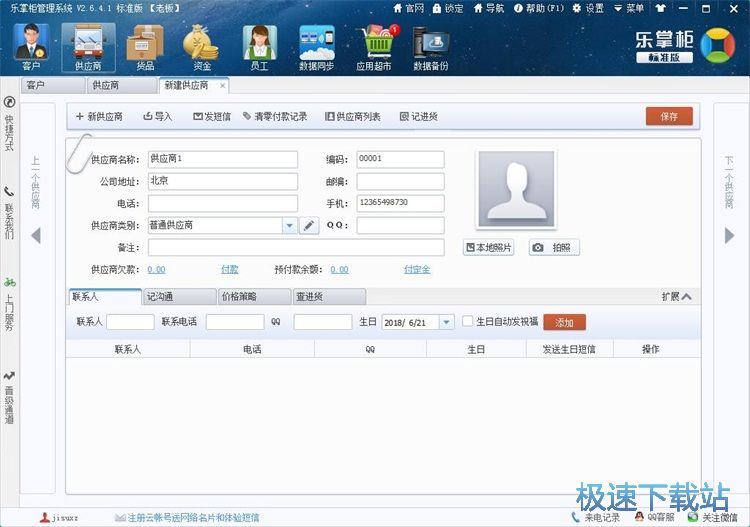Image resolution: width=750 pixels, height=527 pixels.
Task: Open 上门服务 on-site service sidebar item
Action: coord(10,304)
